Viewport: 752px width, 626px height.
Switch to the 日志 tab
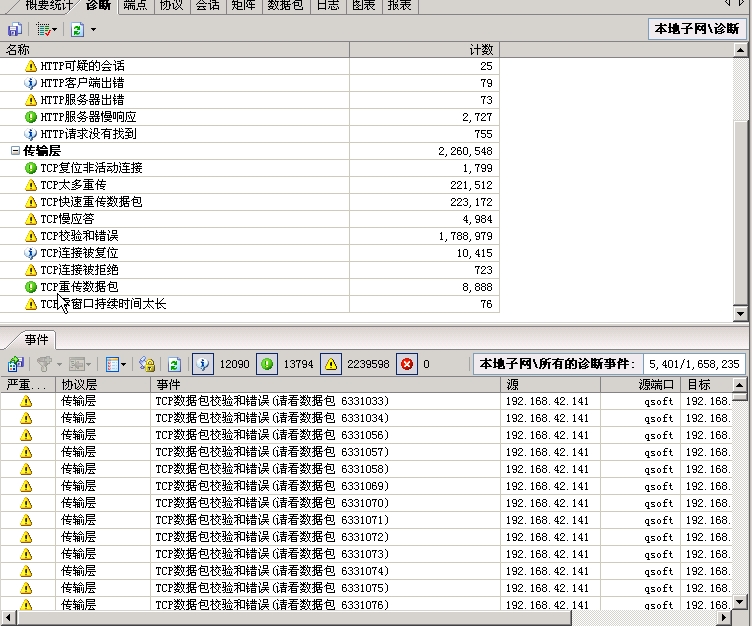[x=327, y=6]
